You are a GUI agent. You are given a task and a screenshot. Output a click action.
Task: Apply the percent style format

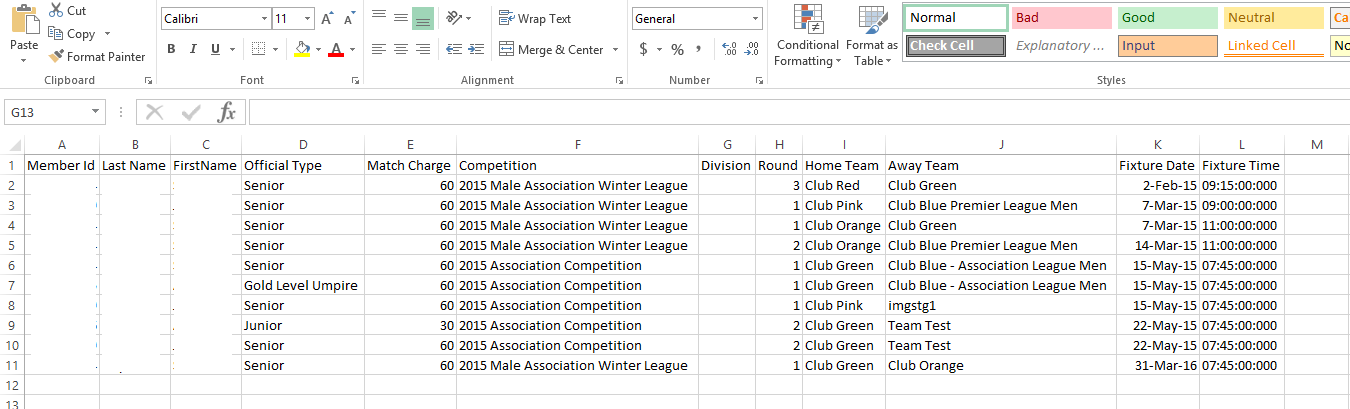[x=677, y=49]
